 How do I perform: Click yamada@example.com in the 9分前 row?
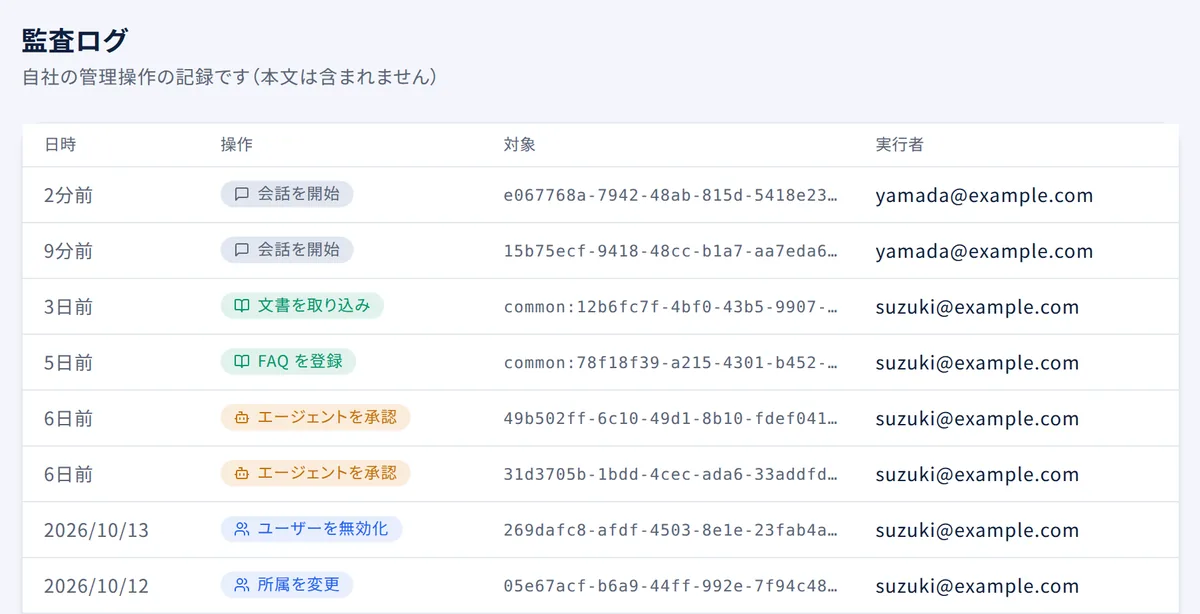point(985,251)
